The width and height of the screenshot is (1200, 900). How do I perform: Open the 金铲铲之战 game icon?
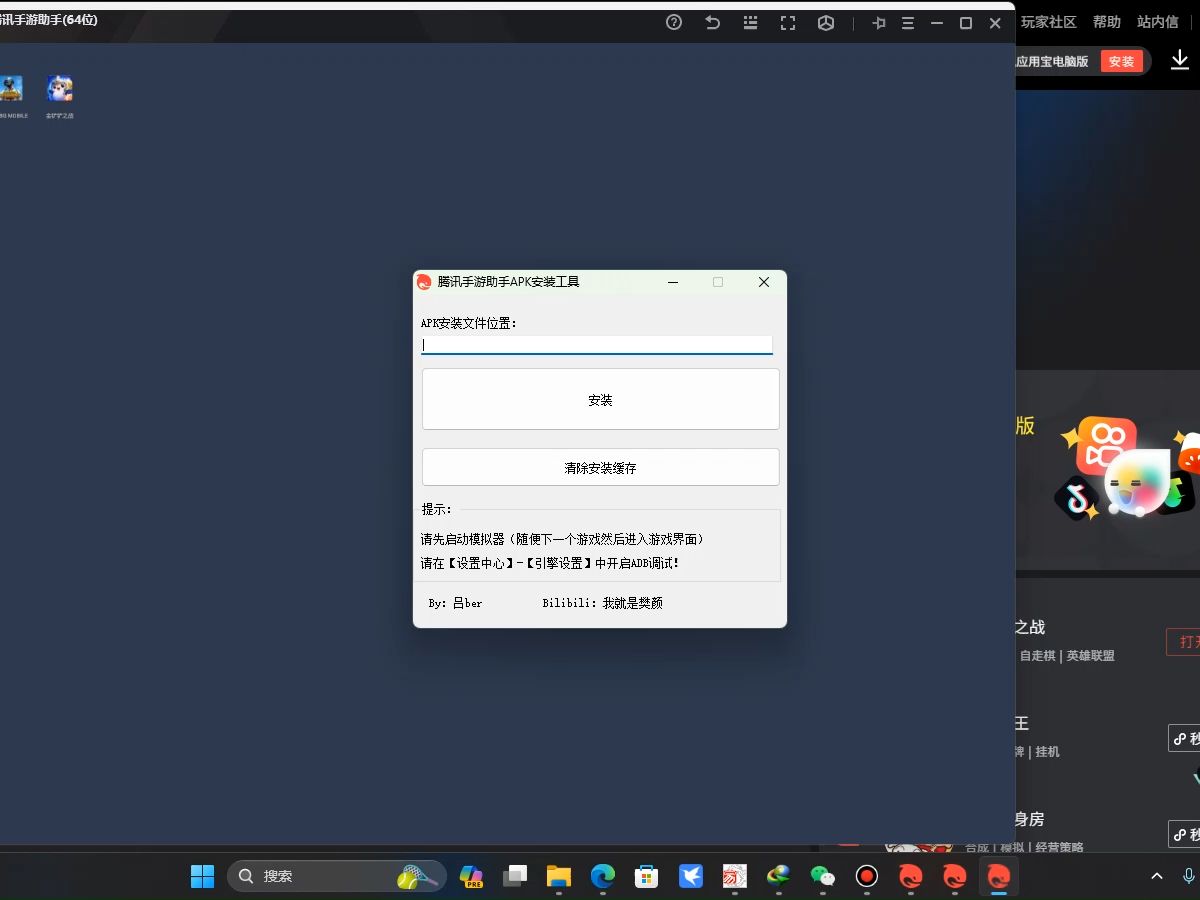pos(59,90)
